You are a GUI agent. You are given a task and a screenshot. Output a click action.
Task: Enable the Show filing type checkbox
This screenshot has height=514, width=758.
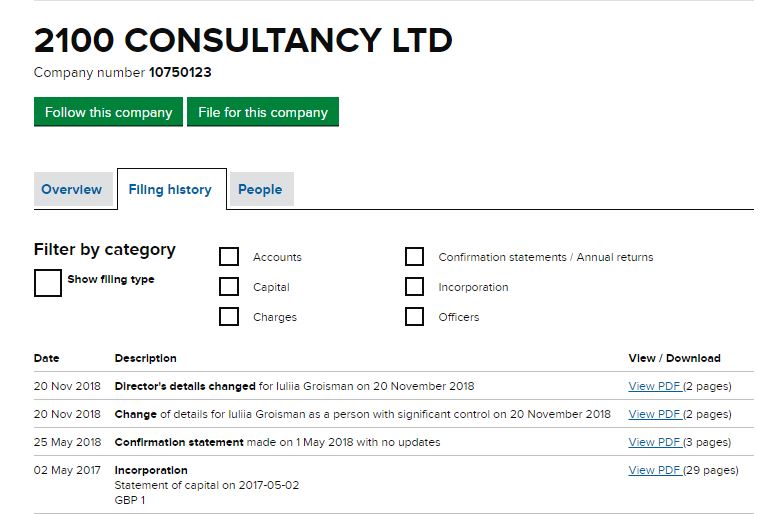(48, 282)
